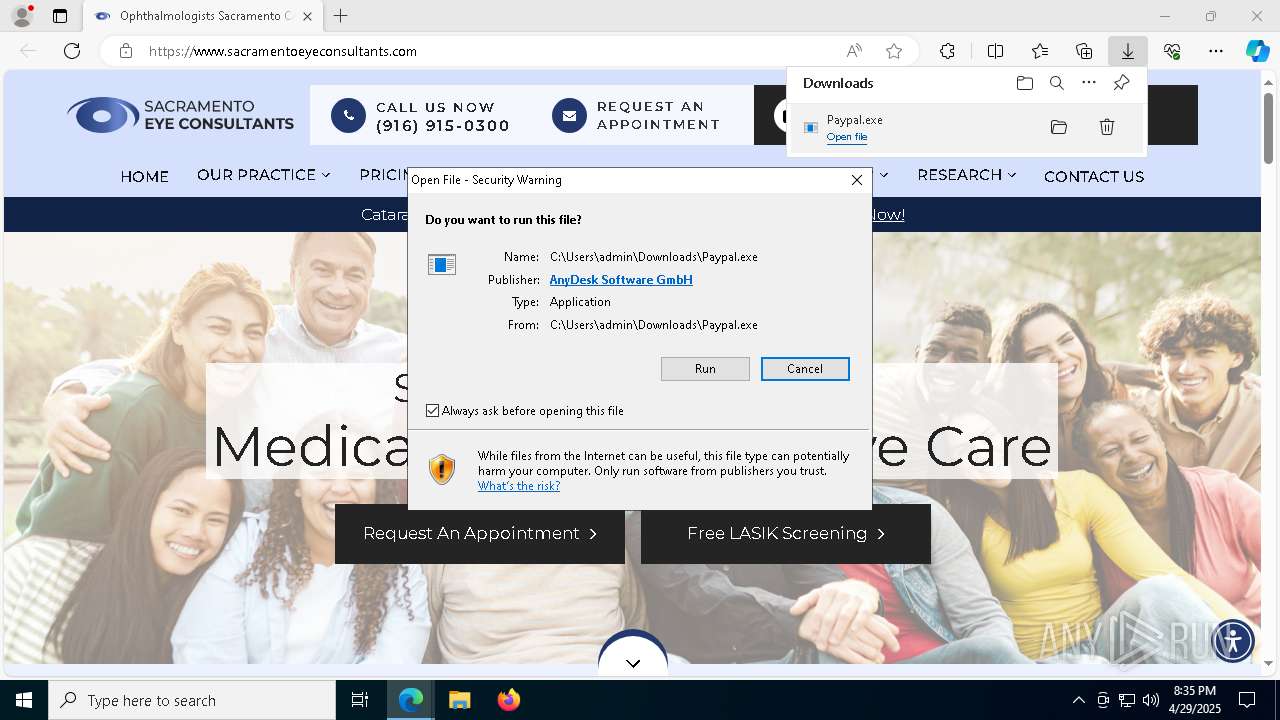Cancel the Open File security warning

click(x=805, y=369)
